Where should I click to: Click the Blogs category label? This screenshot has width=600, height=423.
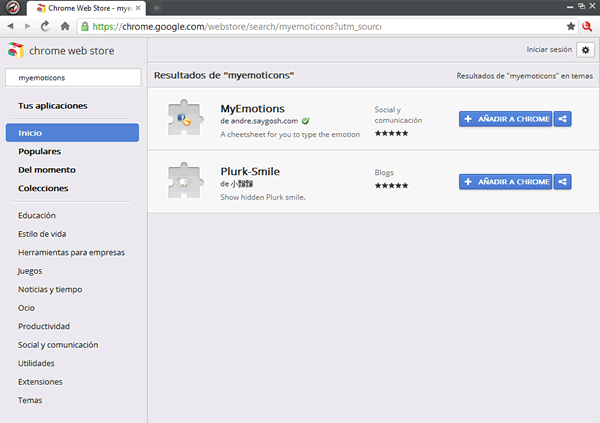pos(384,173)
